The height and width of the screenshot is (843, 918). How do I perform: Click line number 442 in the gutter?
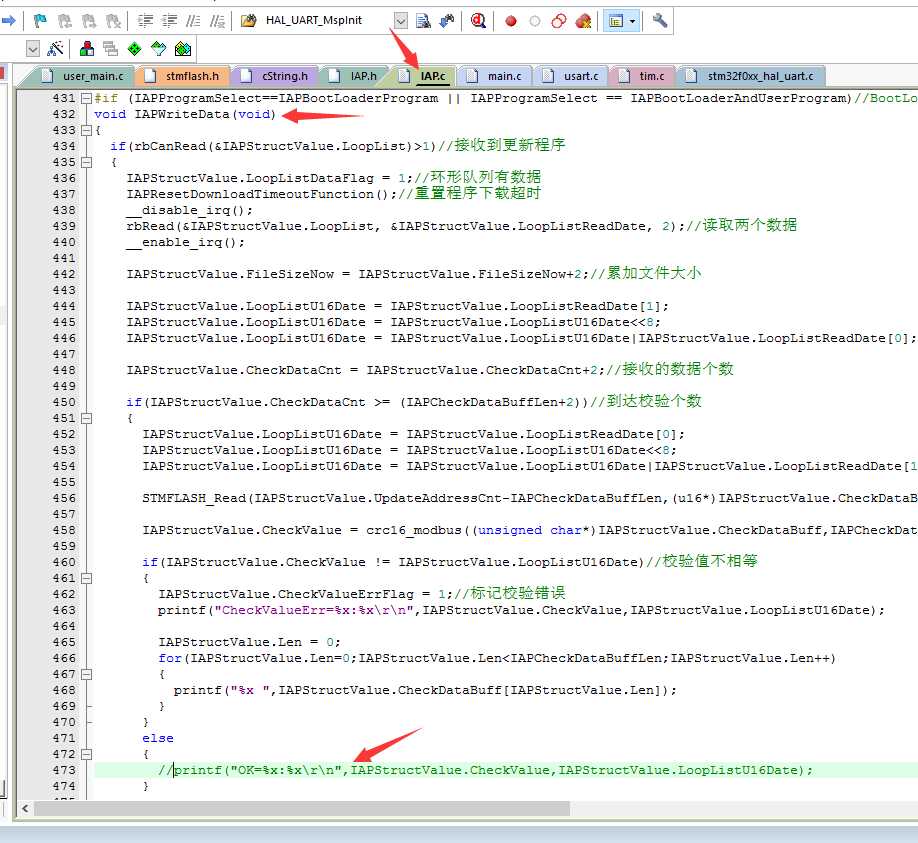[64, 274]
